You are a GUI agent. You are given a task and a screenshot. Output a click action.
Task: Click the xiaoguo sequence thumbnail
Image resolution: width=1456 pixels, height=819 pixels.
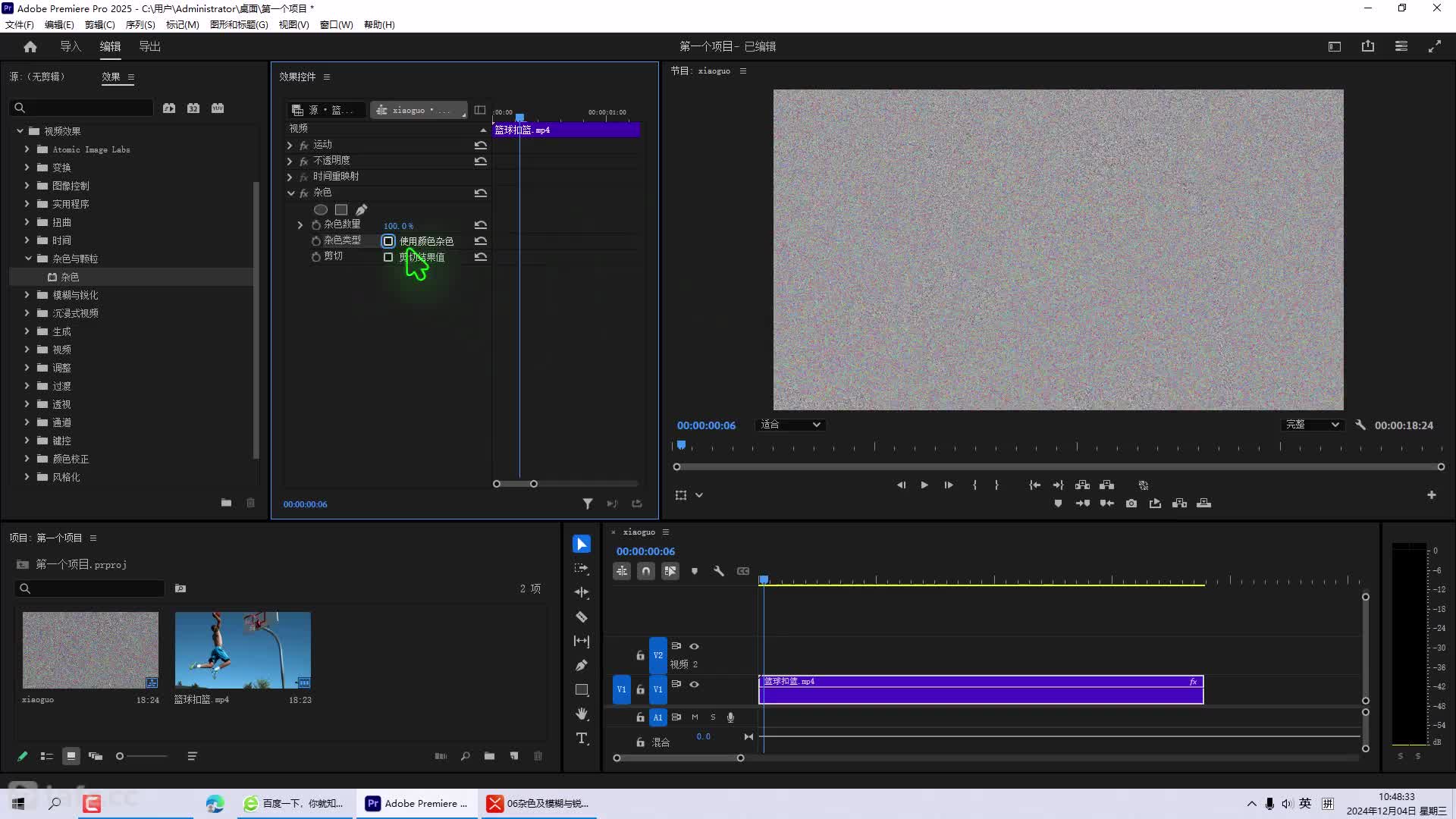point(90,650)
